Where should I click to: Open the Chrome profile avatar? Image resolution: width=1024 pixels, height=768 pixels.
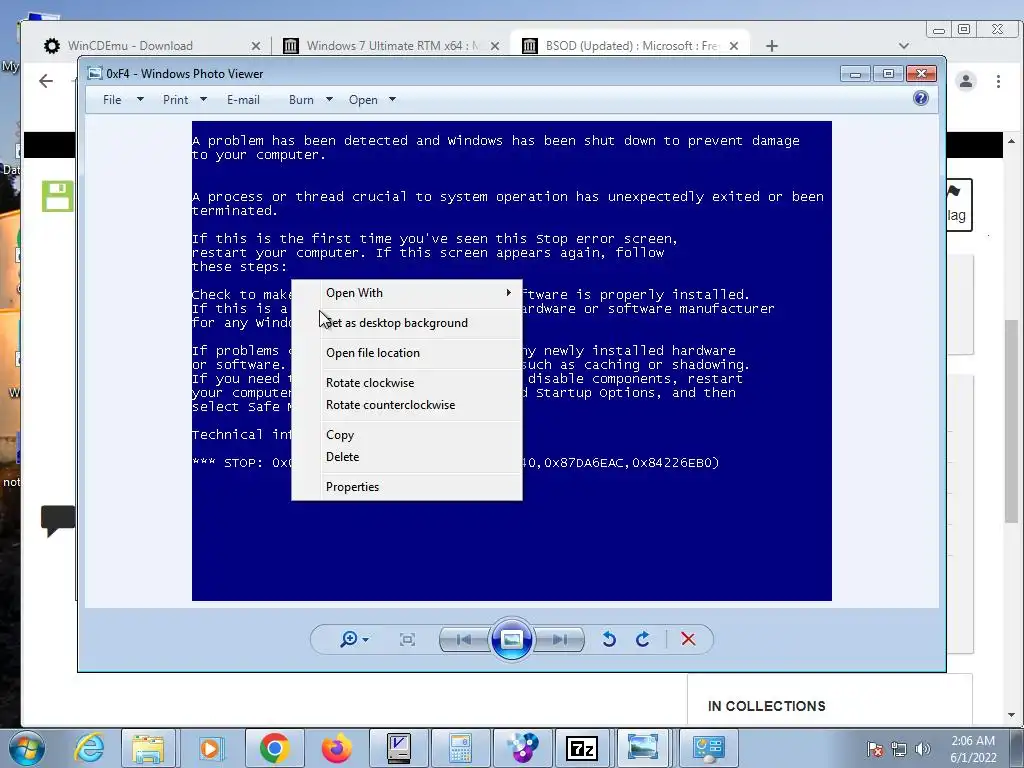[x=965, y=81]
